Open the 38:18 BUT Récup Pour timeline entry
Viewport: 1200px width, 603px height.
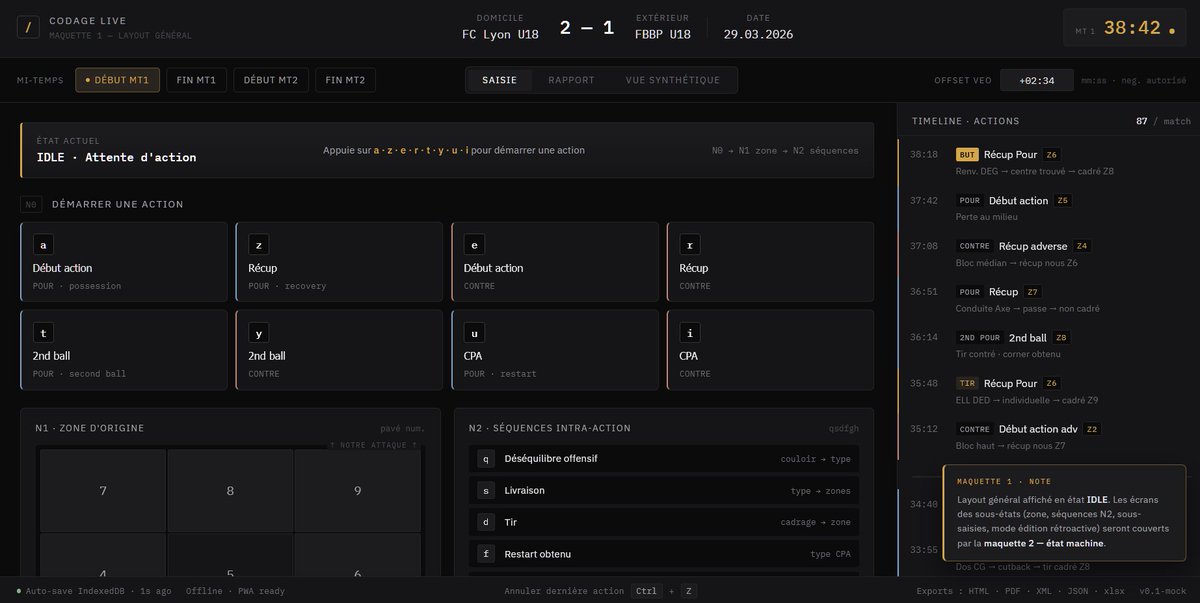pyautogui.click(x=1048, y=162)
